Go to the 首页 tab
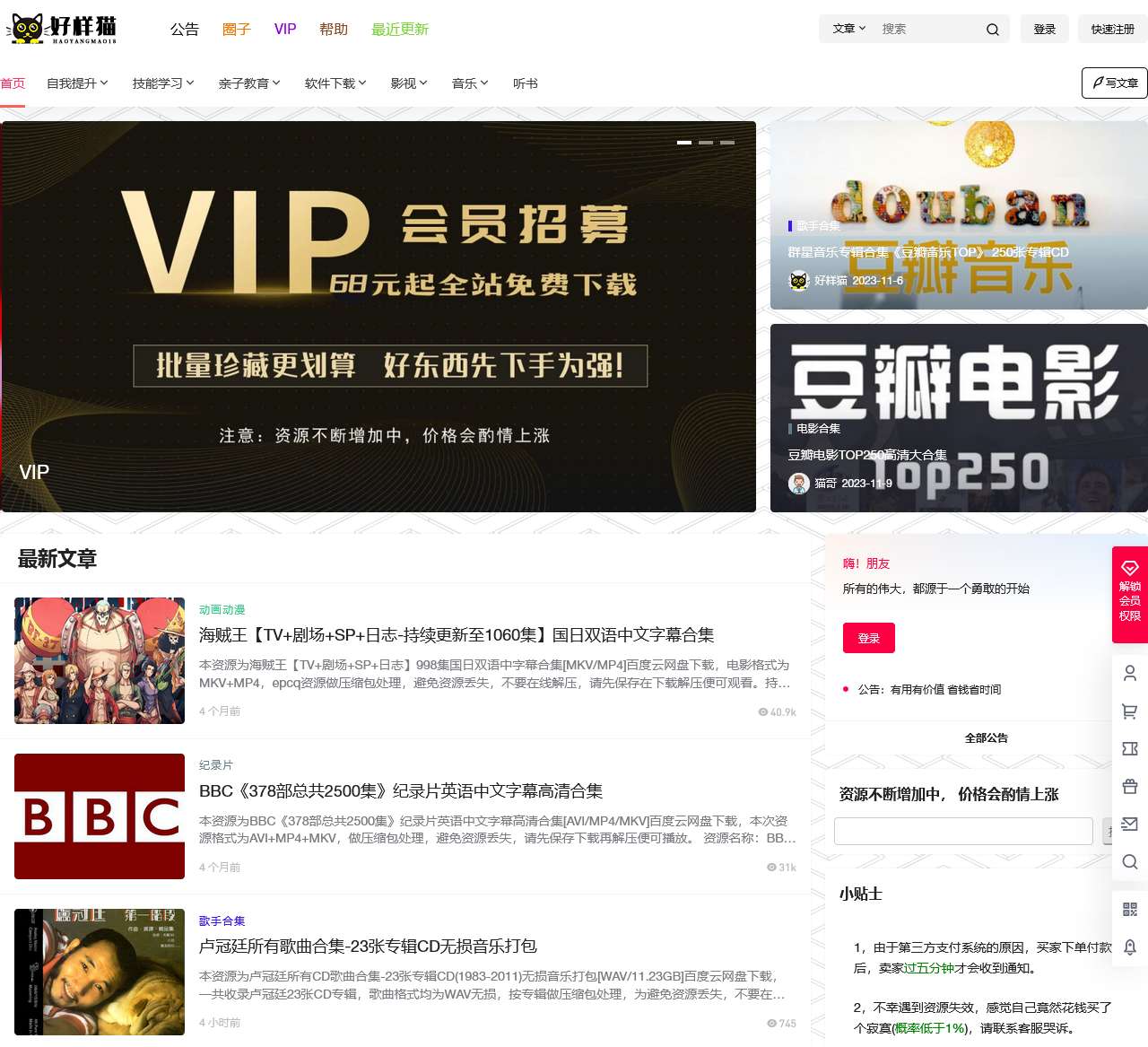 click(x=13, y=83)
